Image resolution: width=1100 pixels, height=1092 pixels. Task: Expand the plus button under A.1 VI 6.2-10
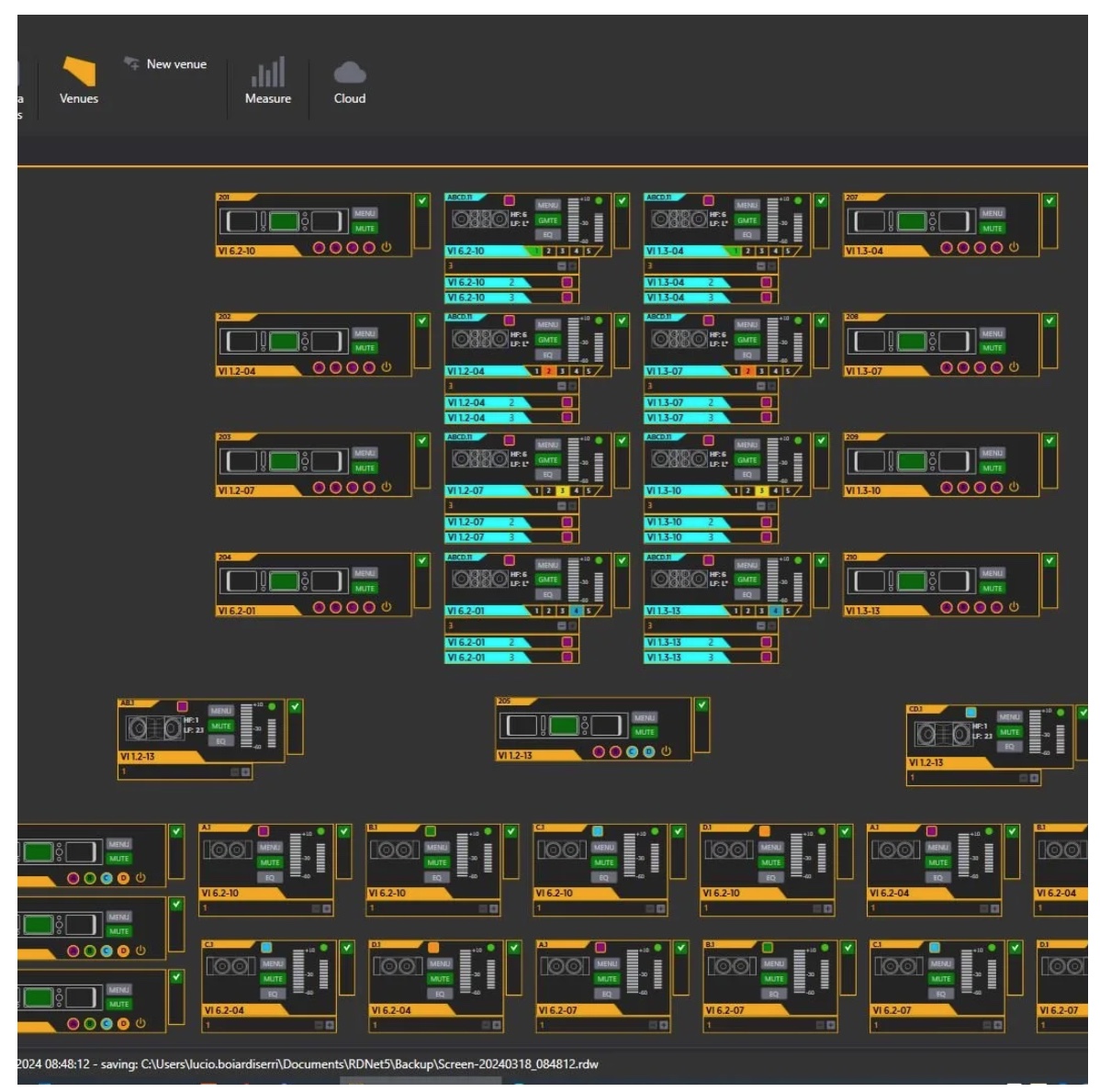328,908
